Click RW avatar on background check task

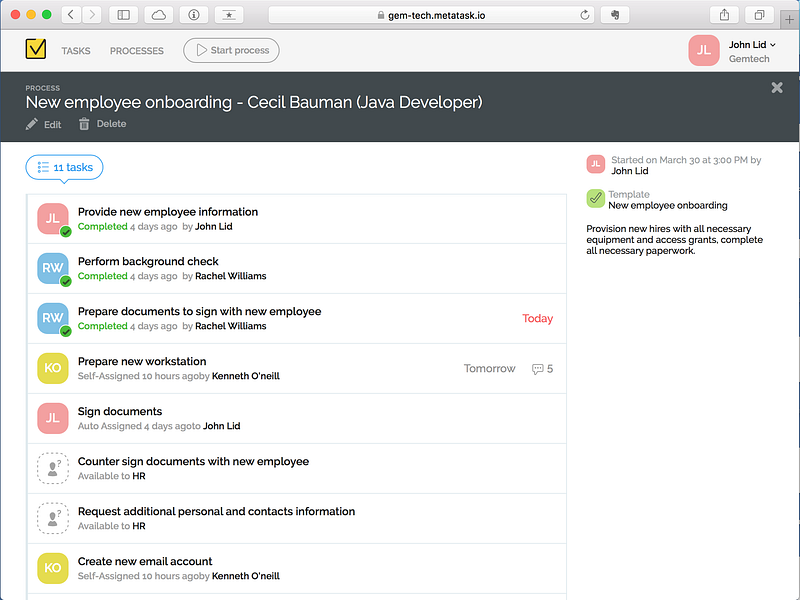point(53,268)
